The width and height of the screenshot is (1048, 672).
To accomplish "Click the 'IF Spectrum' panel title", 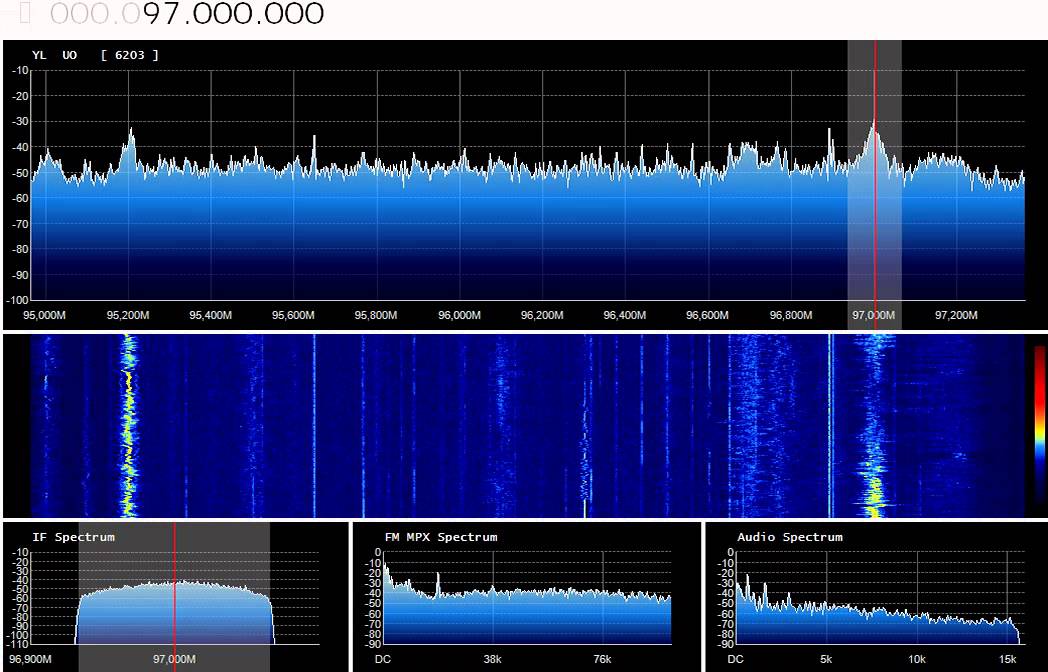I will click(74, 537).
